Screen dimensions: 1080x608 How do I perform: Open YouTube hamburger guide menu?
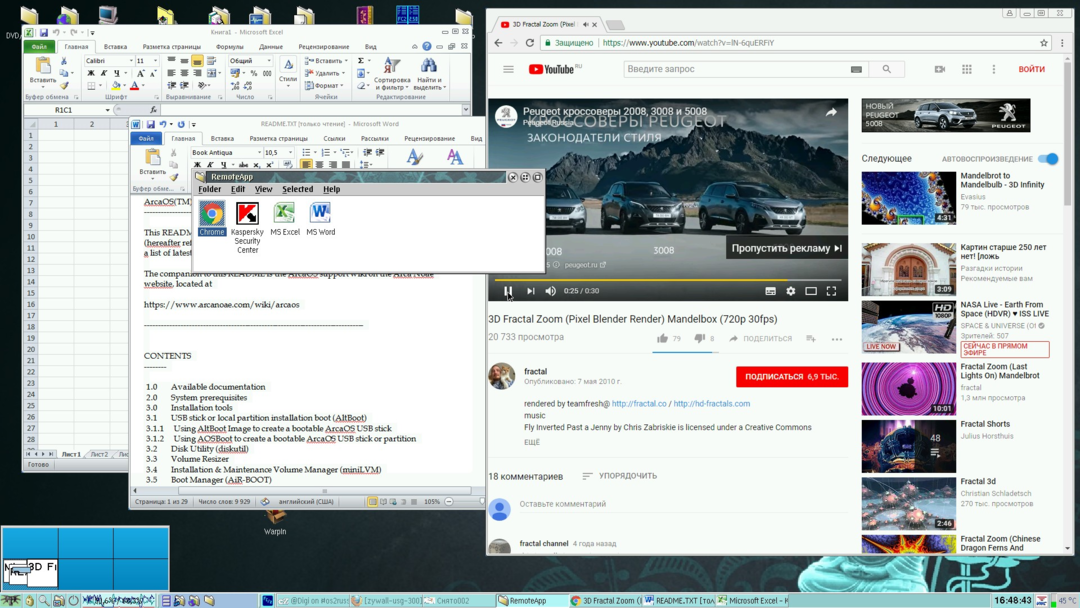pos(508,69)
